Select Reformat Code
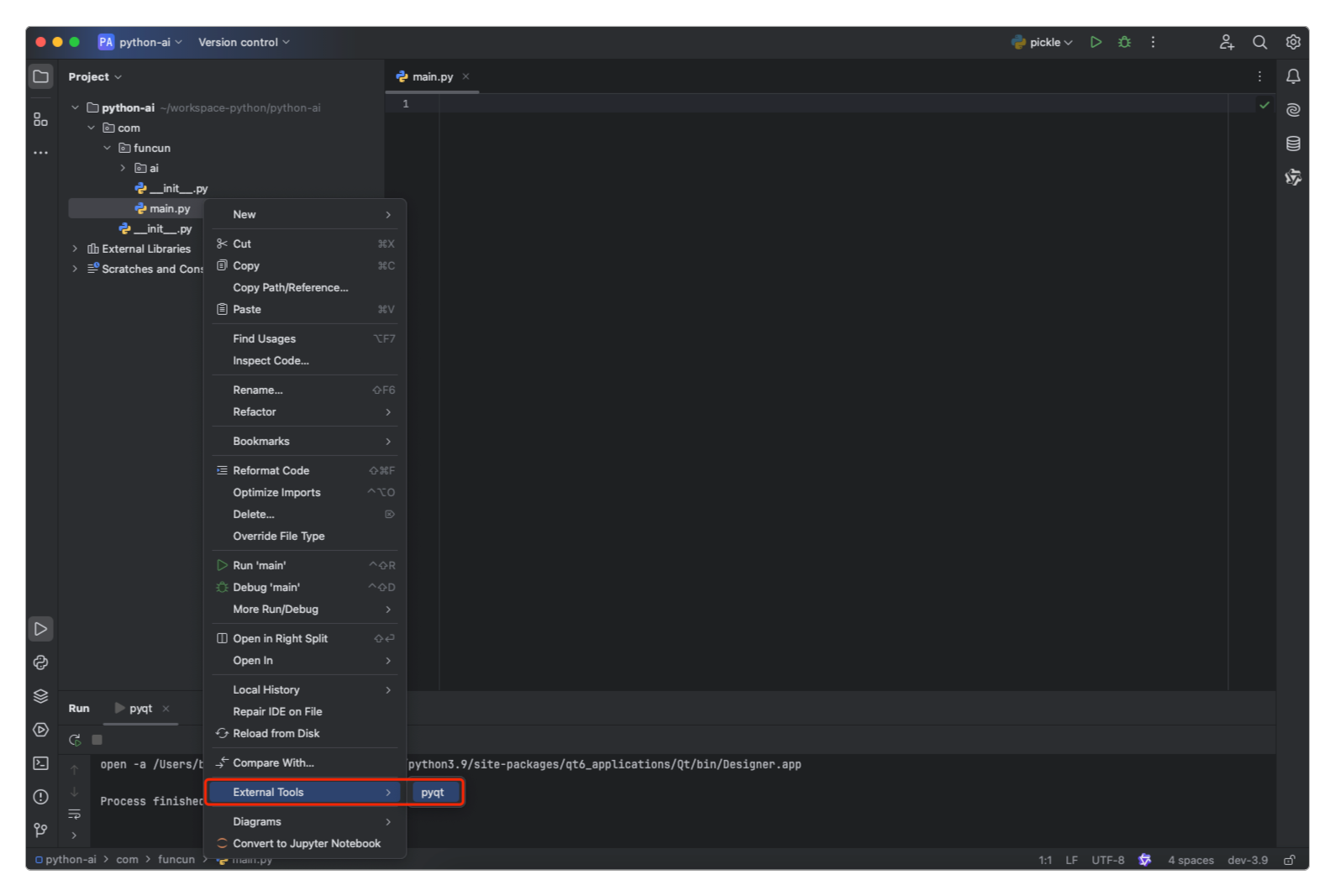 pyautogui.click(x=305, y=470)
